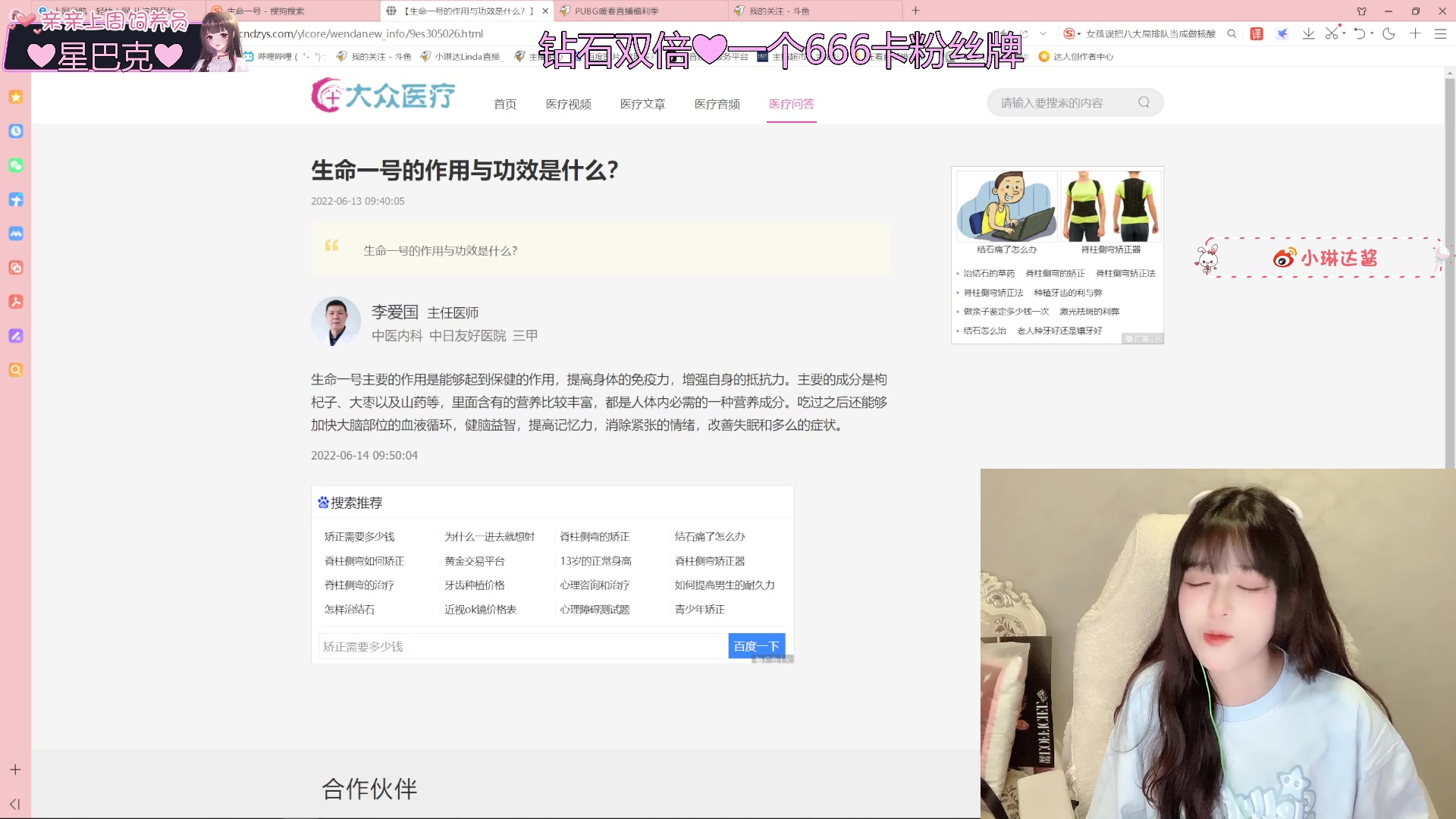Viewport: 1456px width, 819px height.
Task: Open the 13岁的正常身高 recommendation link
Action: point(595,560)
